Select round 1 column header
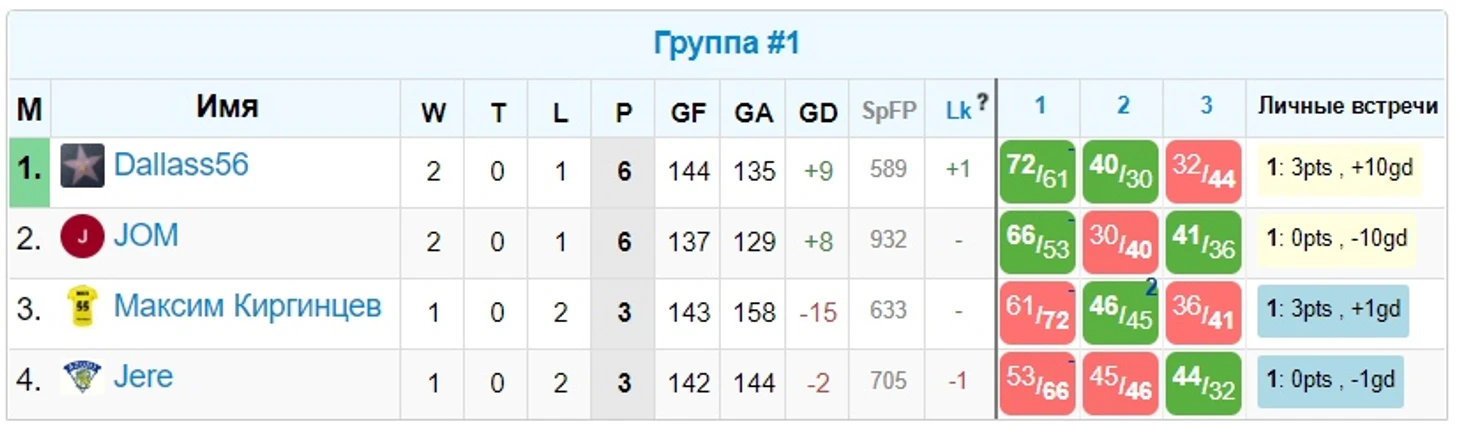Viewport: 1460px width, 436px height. tap(1040, 106)
